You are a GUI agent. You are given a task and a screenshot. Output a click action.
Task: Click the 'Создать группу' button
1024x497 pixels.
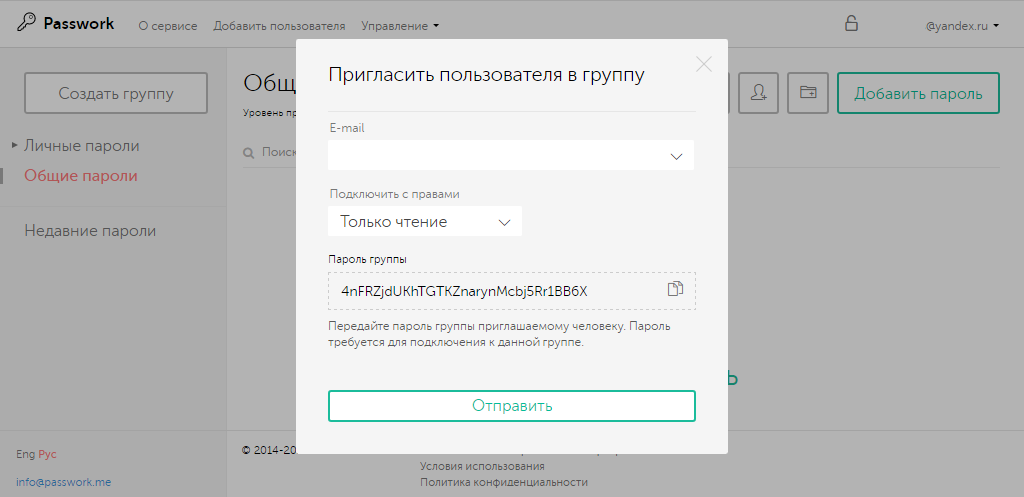point(116,93)
